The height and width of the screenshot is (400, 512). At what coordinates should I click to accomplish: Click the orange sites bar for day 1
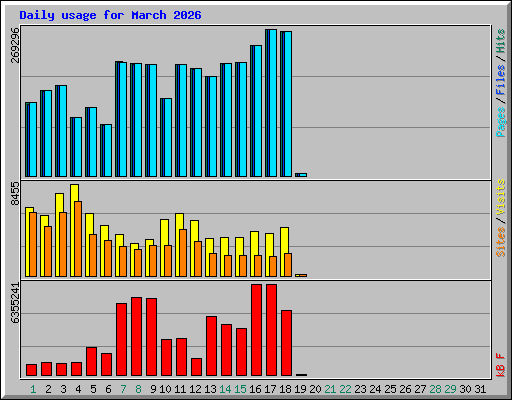click(x=33, y=245)
